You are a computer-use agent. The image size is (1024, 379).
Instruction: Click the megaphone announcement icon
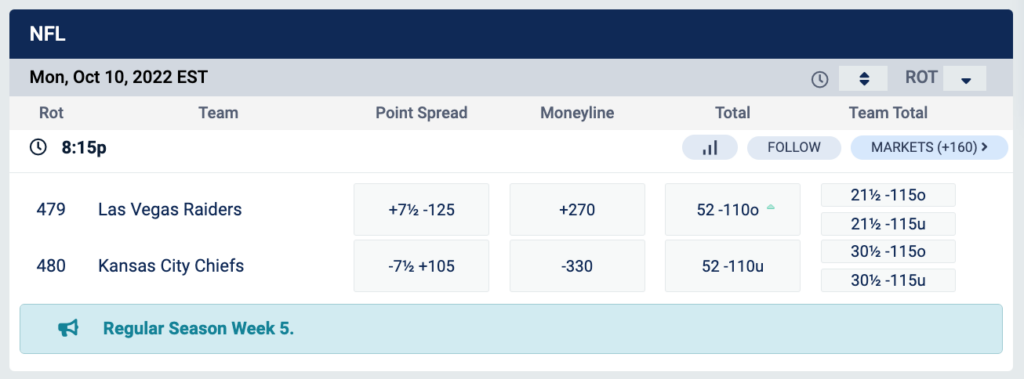pyautogui.click(x=69, y=328)
